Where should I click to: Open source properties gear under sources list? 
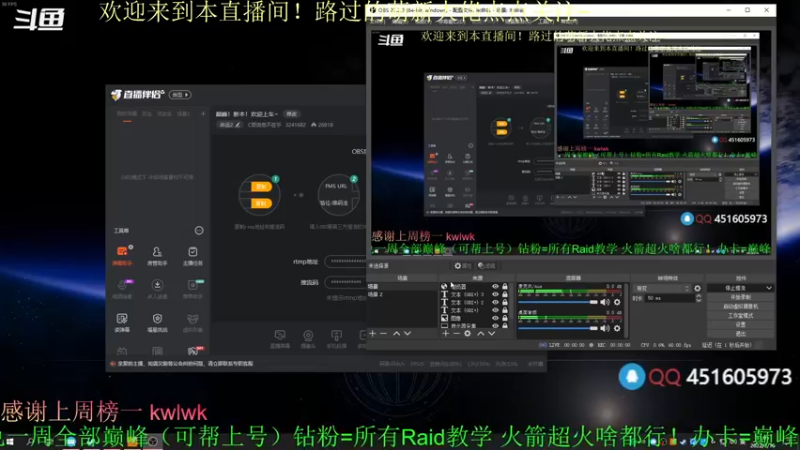point(467,333)
